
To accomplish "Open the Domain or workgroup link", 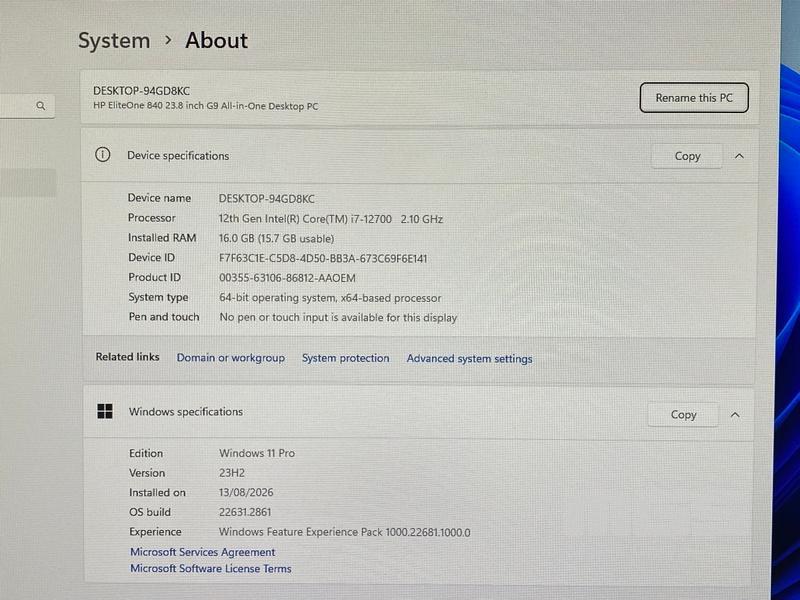I will point(231,358).
